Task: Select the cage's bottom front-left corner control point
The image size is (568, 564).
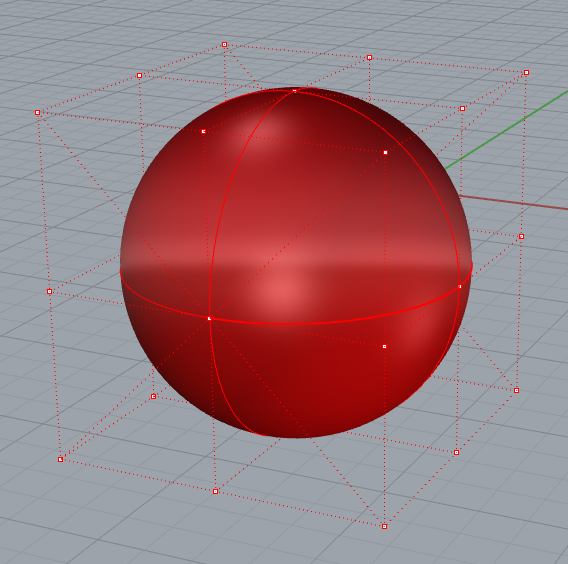Action: 60,459
